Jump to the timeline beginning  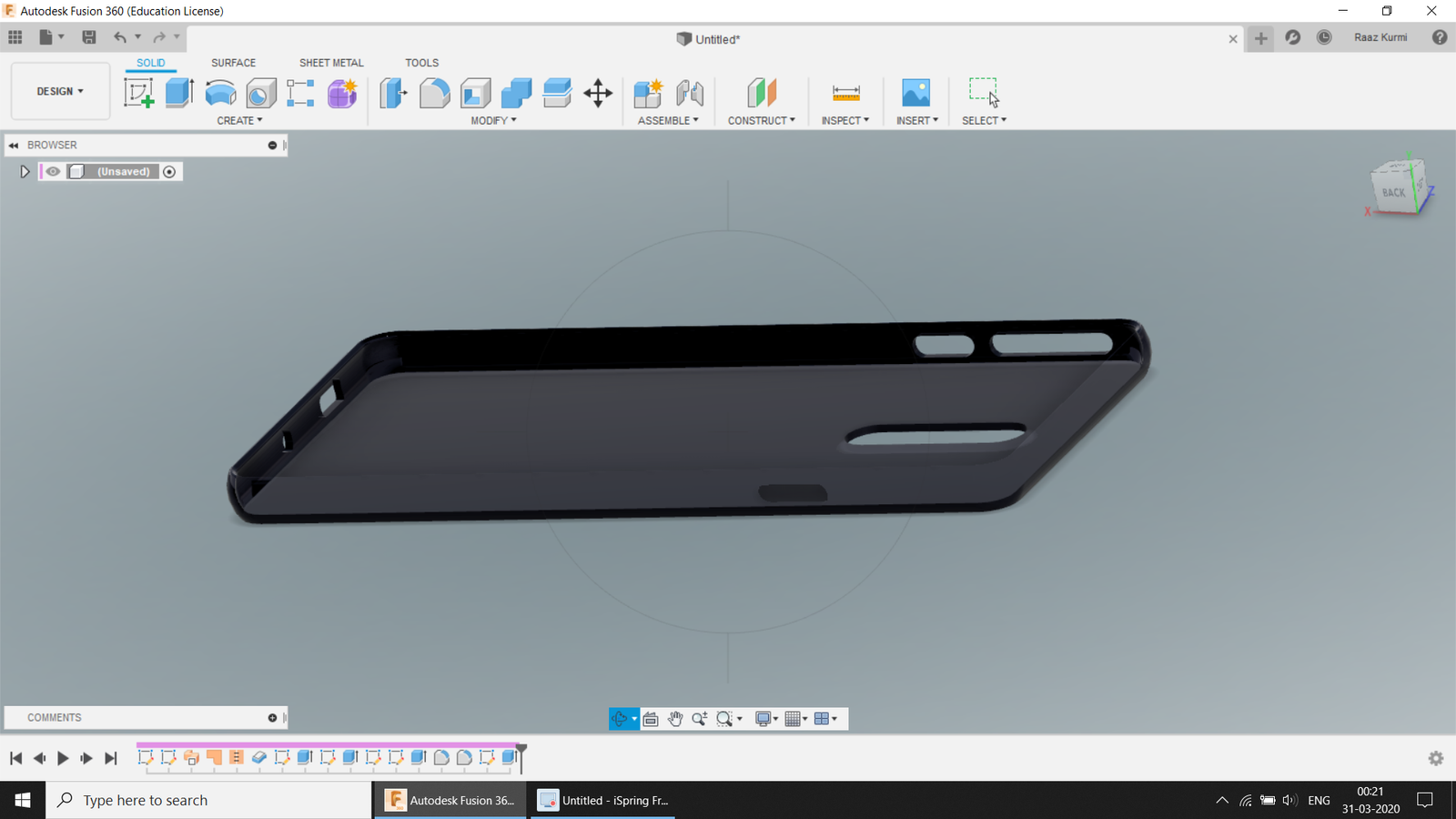tap(15, 758)
